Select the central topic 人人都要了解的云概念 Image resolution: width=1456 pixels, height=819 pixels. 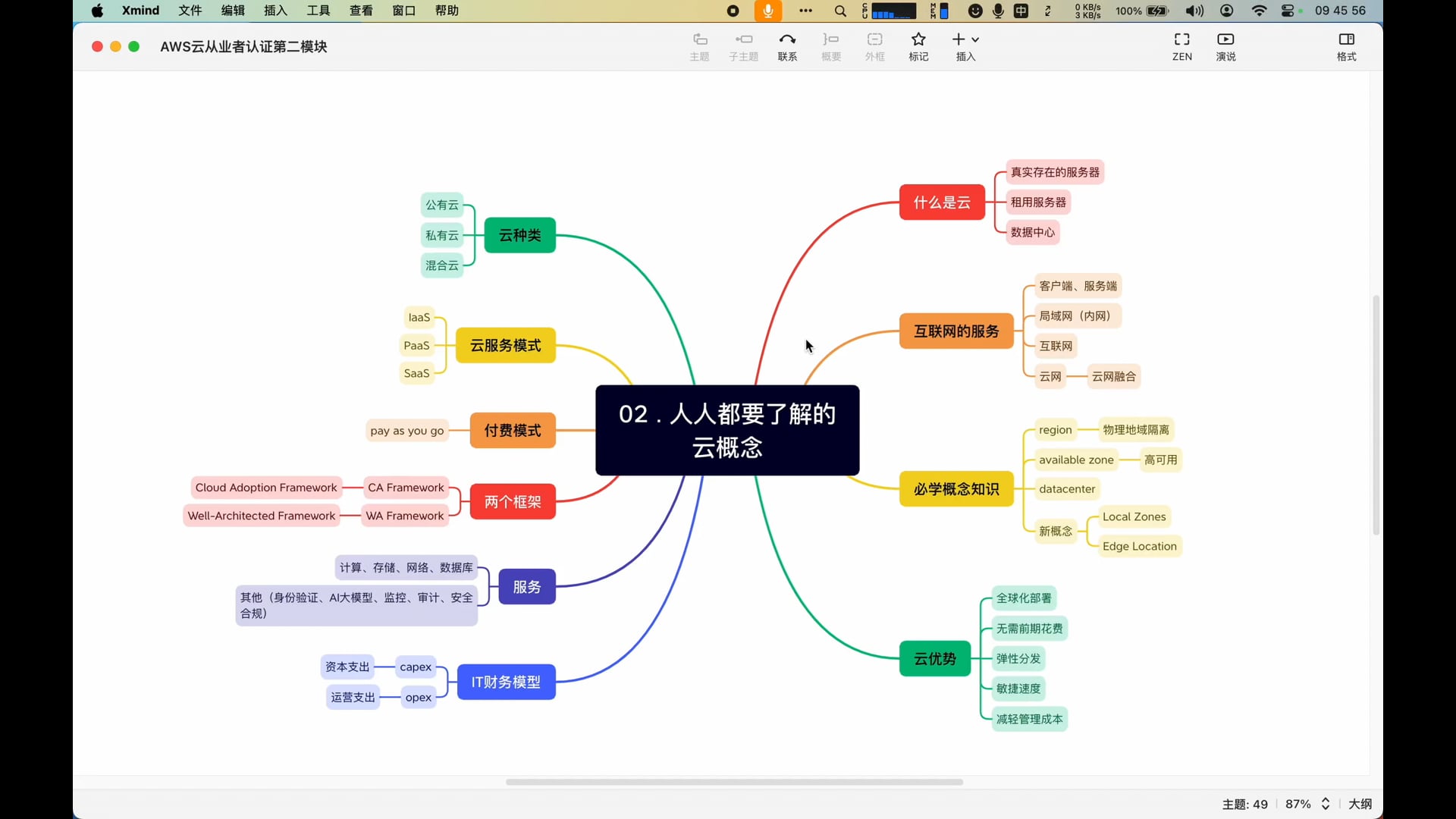[x=726, y=430]
